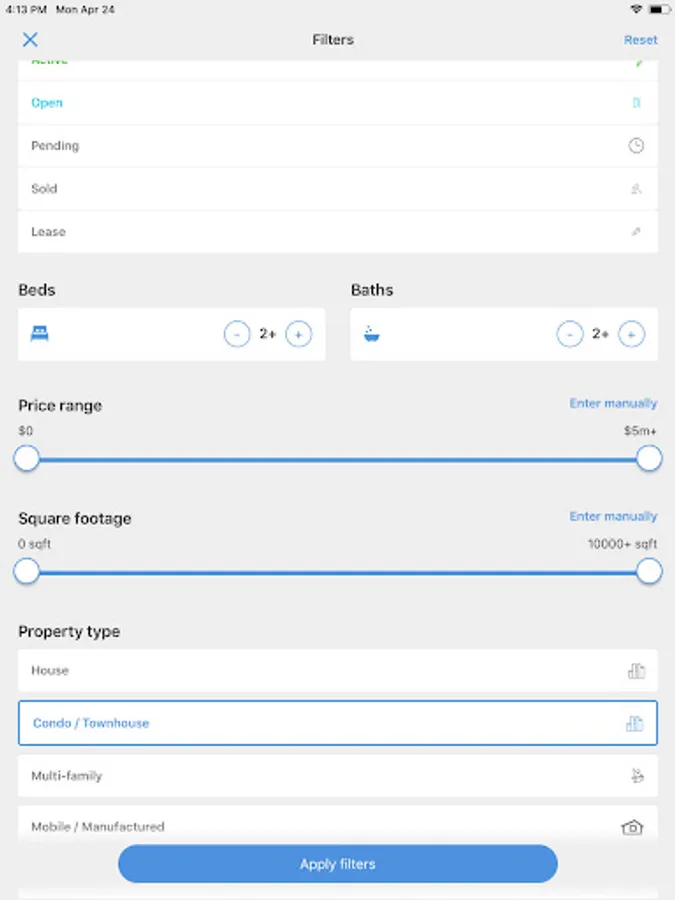Enter price range manually
Image resolution: width=675 pixels, height=900 pixels.
[x=613, y=404]
